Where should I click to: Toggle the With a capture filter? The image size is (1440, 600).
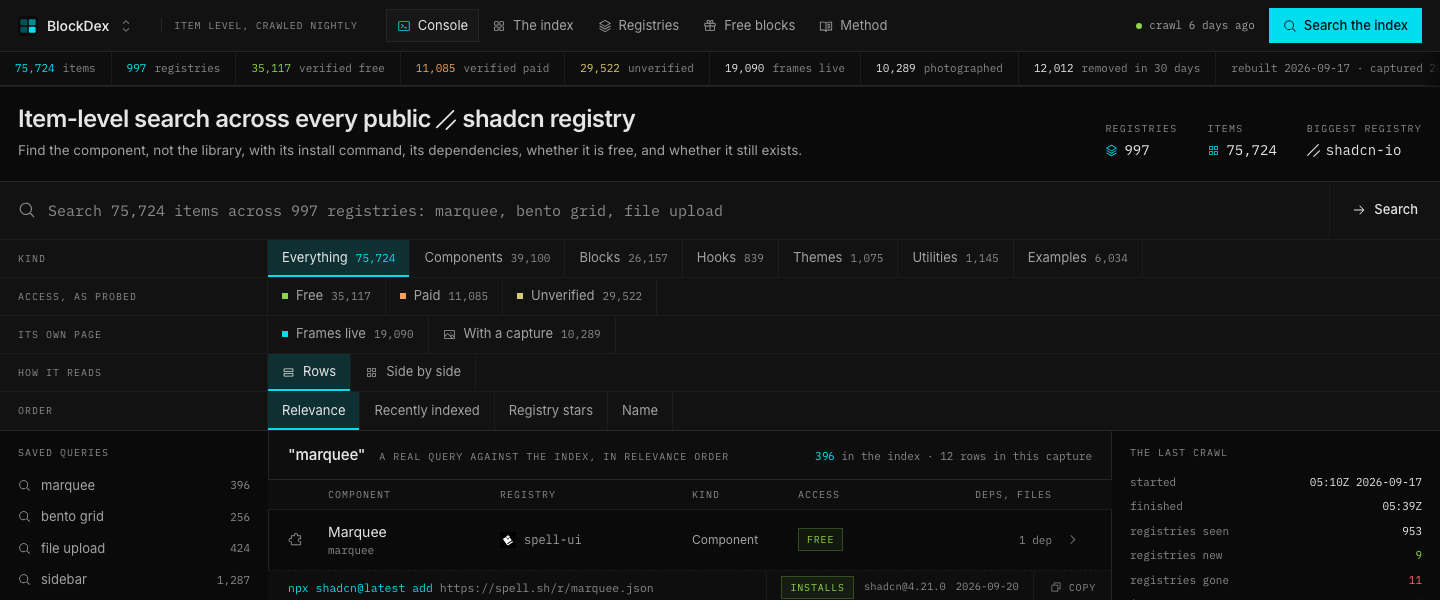522,334
